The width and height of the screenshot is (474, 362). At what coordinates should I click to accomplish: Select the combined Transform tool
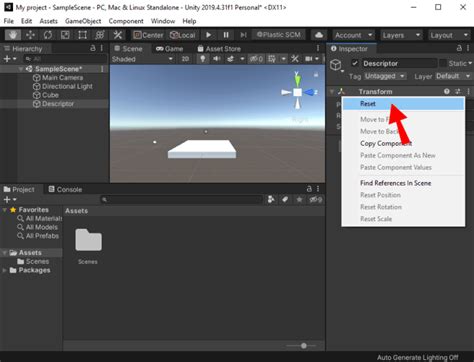[100, 35]
